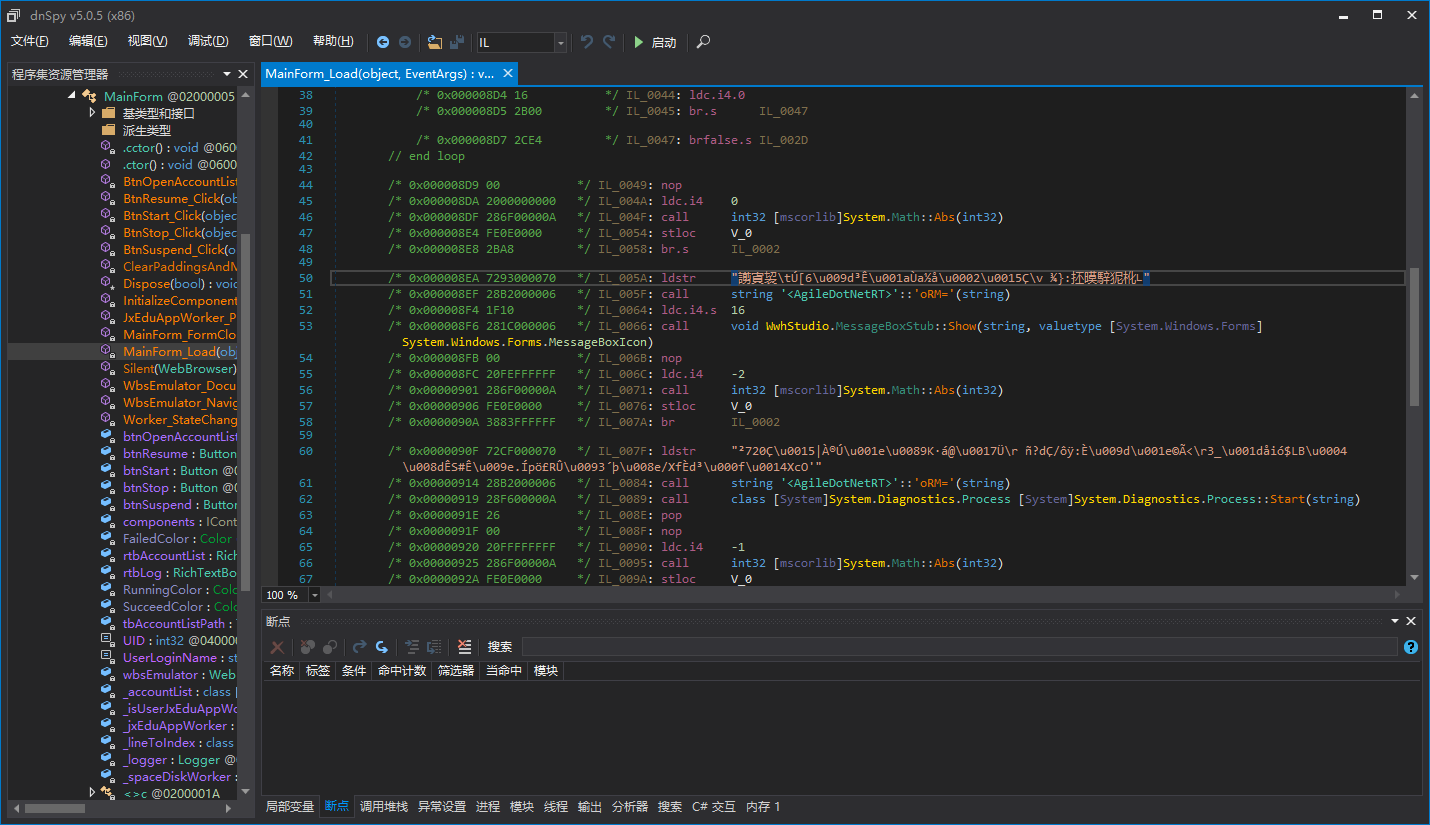The image size is (1430, 825).
Task: Open an assembly via the folder toolbar icon
Action: tap(434, 42)
